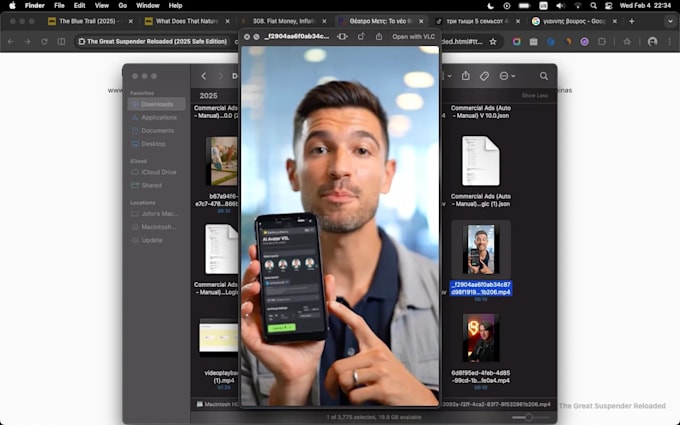
Task: Select the Commercial Ads (1).json document icon
Action: pyautogui.click(x=481, y=161)
